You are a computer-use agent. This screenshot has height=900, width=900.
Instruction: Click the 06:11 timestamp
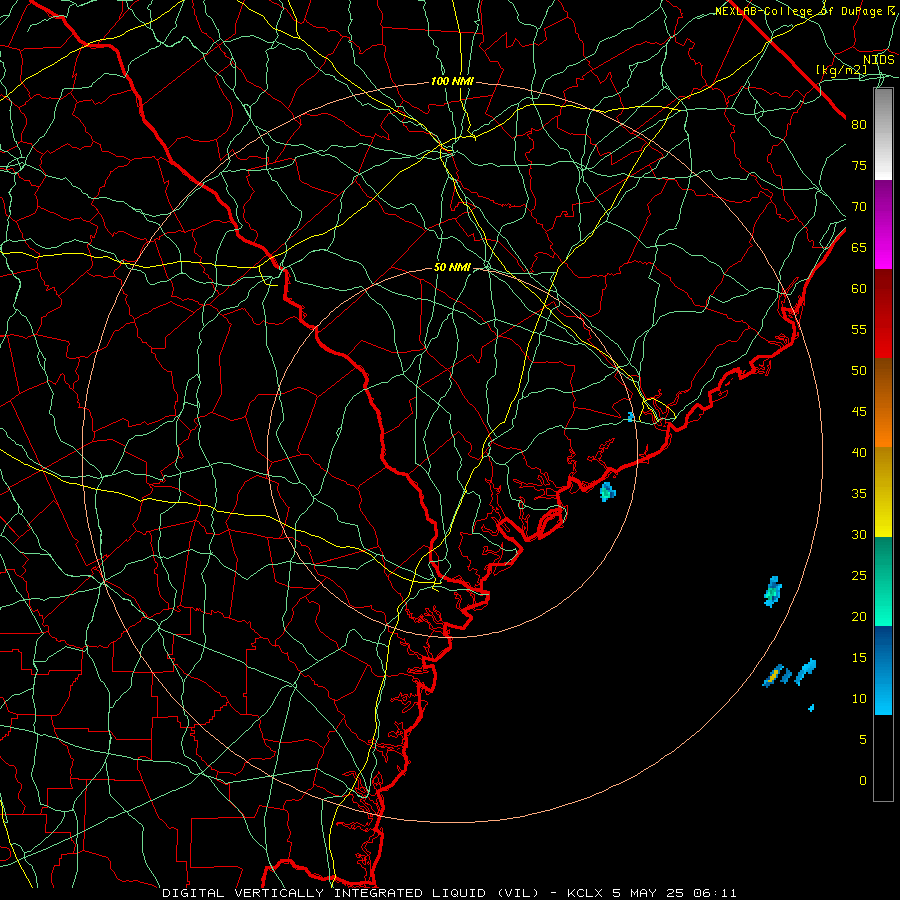tap(715, 893)
